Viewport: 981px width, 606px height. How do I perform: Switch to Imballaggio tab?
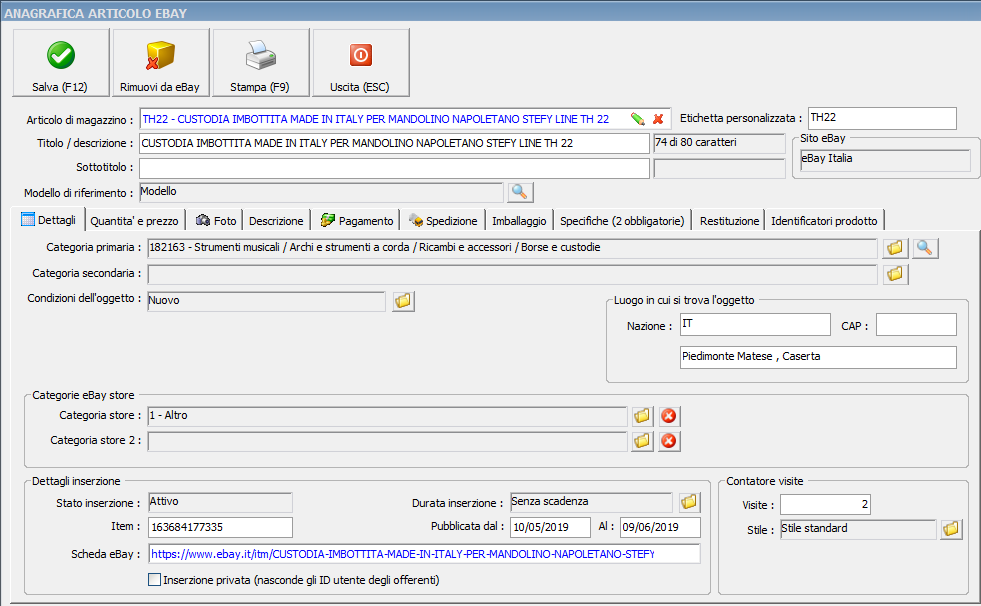click(x=519, y=221)
